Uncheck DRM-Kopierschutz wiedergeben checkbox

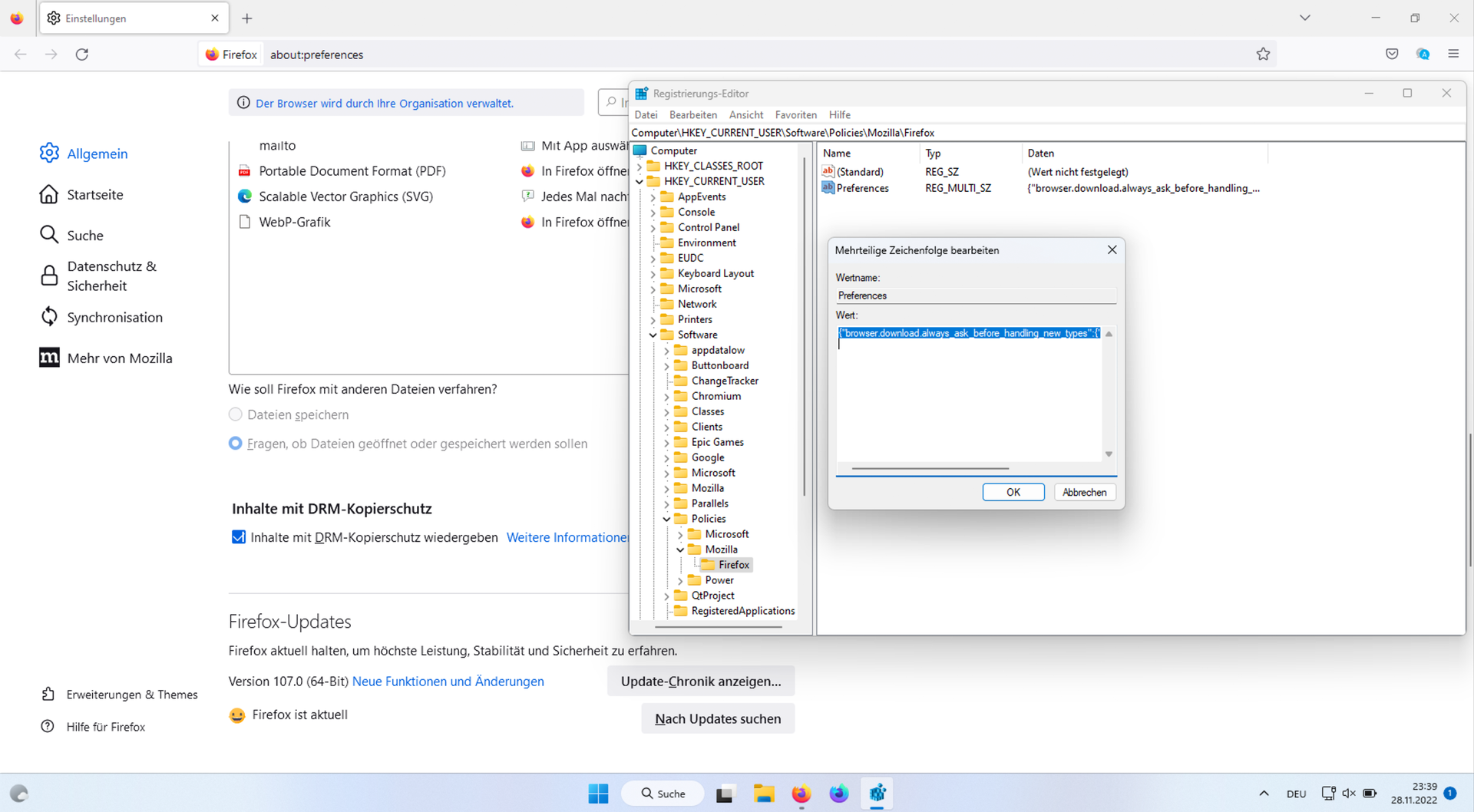pyautogui.click(x=239, y=537)
